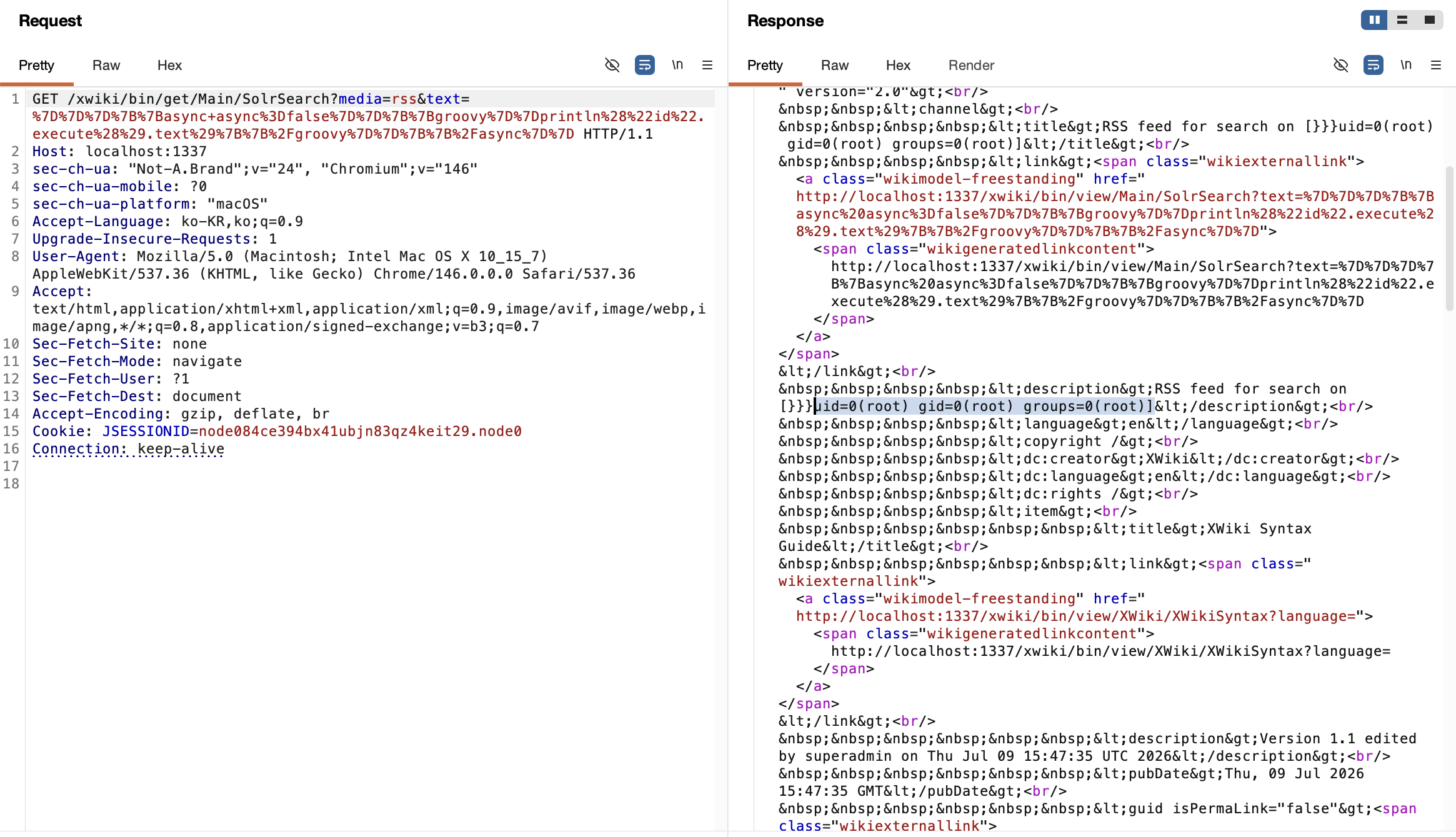The width and height of the screenshot is (1456, 837).
Task: Click the request's text/html Accept value line
Action: pyautogui.click(x=369, y=309)
